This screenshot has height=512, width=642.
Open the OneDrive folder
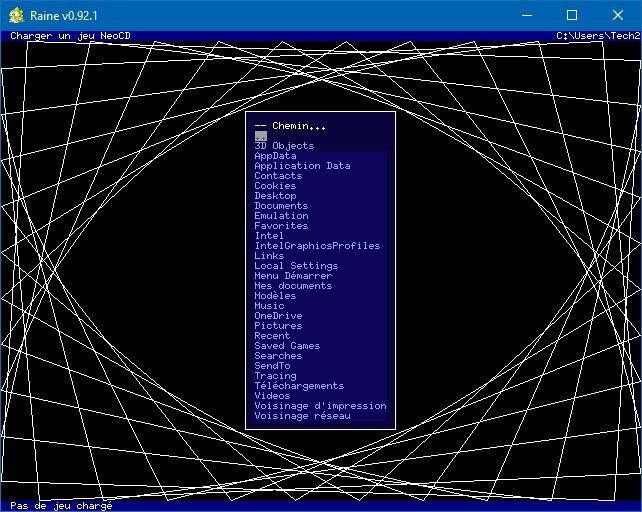pyautogui.click(x=278, y=316)
